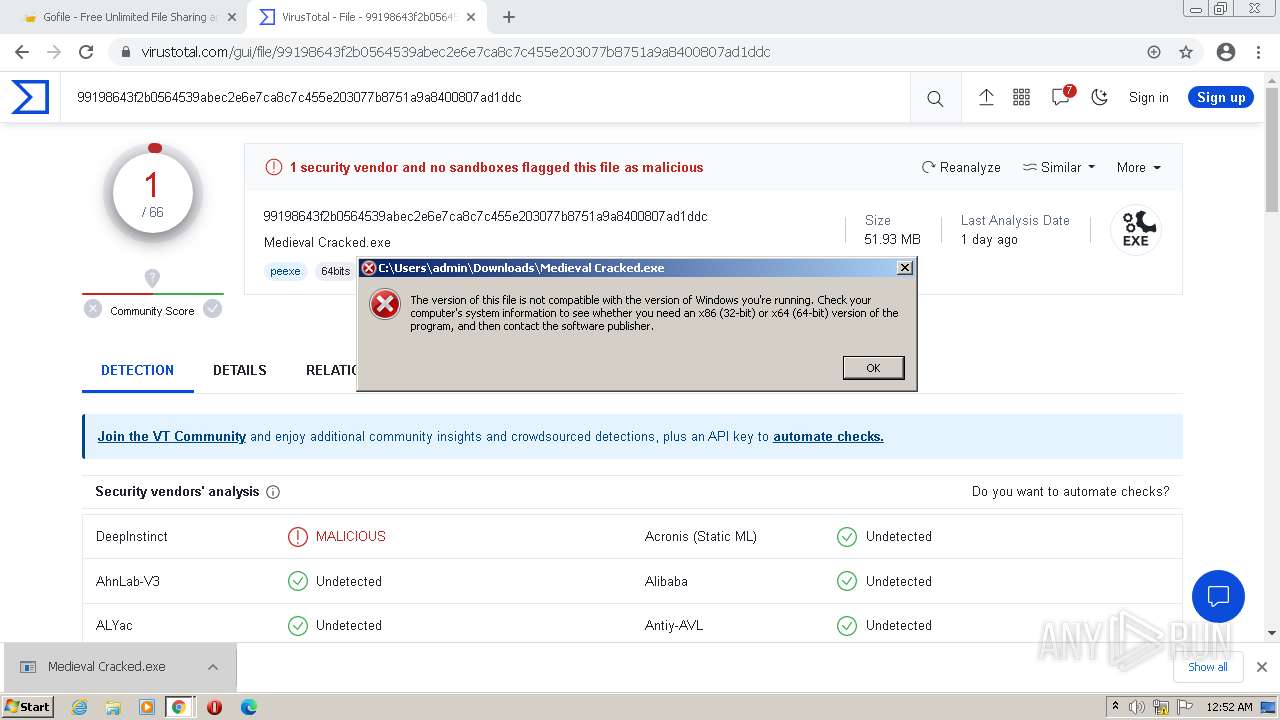Open the apps grid icon
Image resolution: width=1280 pixels, height=720 pixels.
[x=1021, y=97]
